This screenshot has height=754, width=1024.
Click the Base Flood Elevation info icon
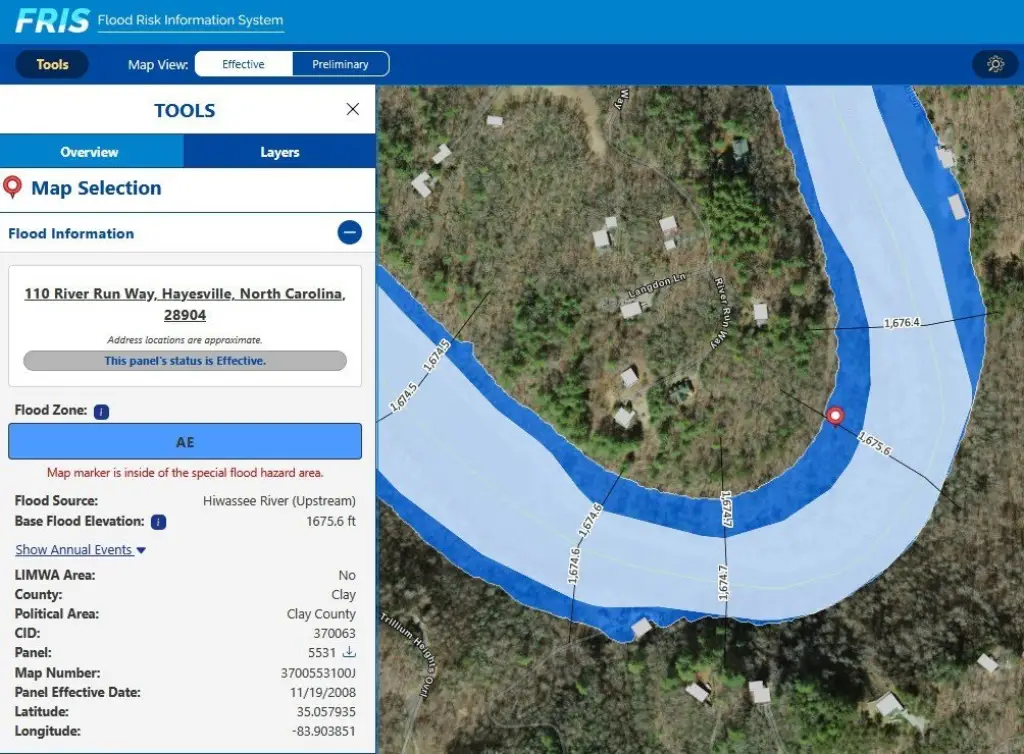point(159,522)
